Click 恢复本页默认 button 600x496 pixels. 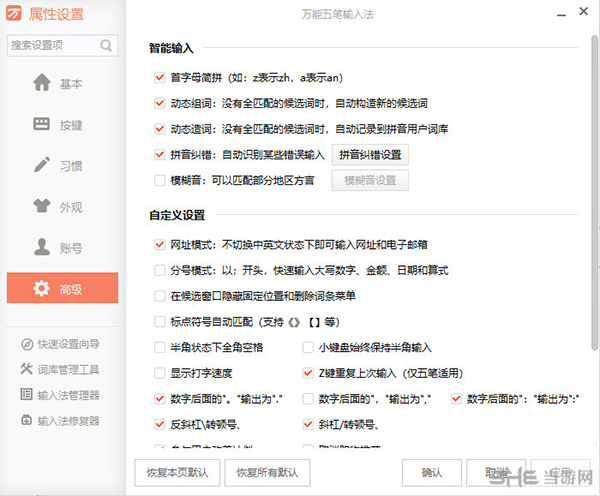click(177, 473)
